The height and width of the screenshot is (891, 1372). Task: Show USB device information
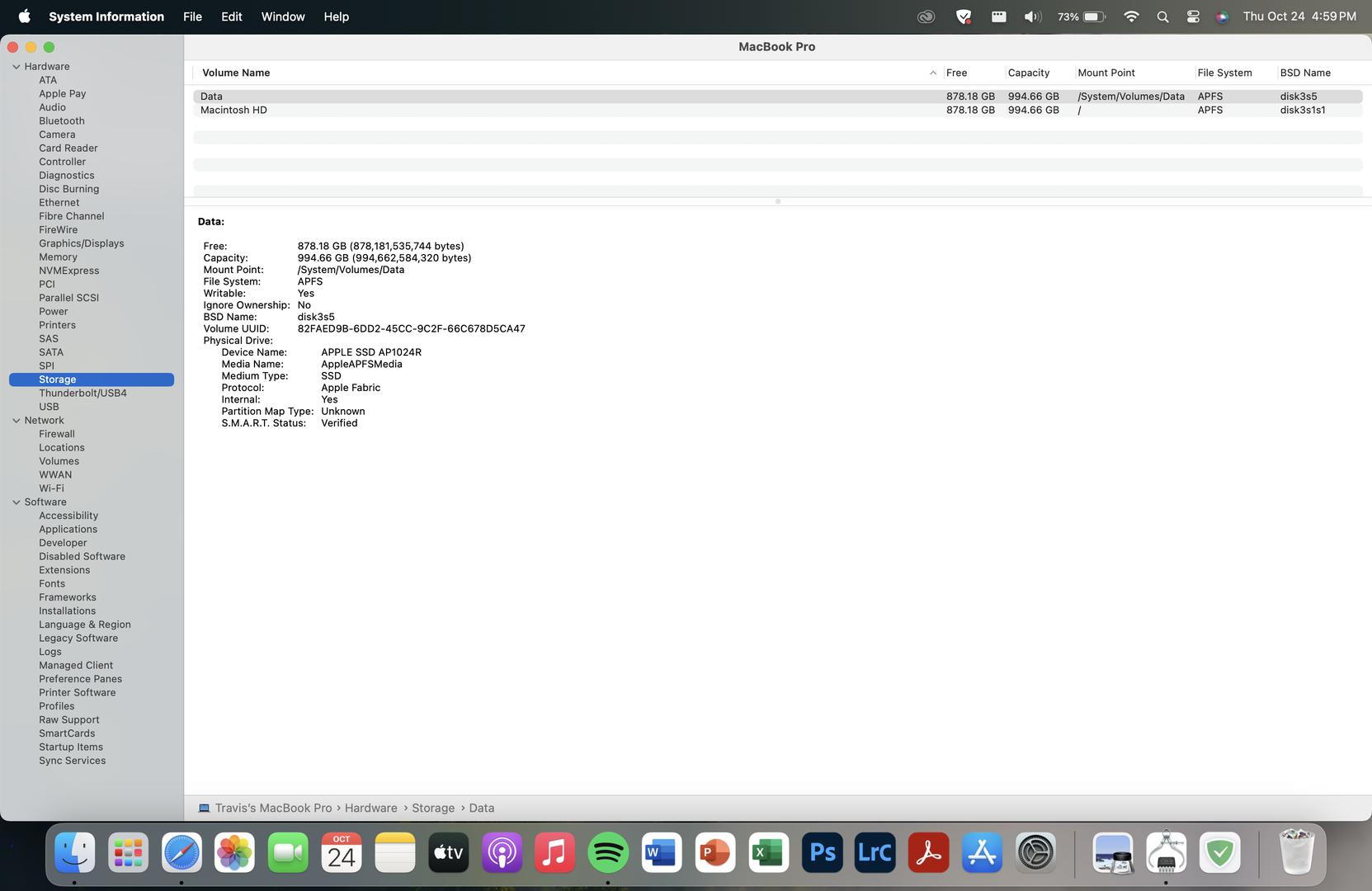(49, 407)
